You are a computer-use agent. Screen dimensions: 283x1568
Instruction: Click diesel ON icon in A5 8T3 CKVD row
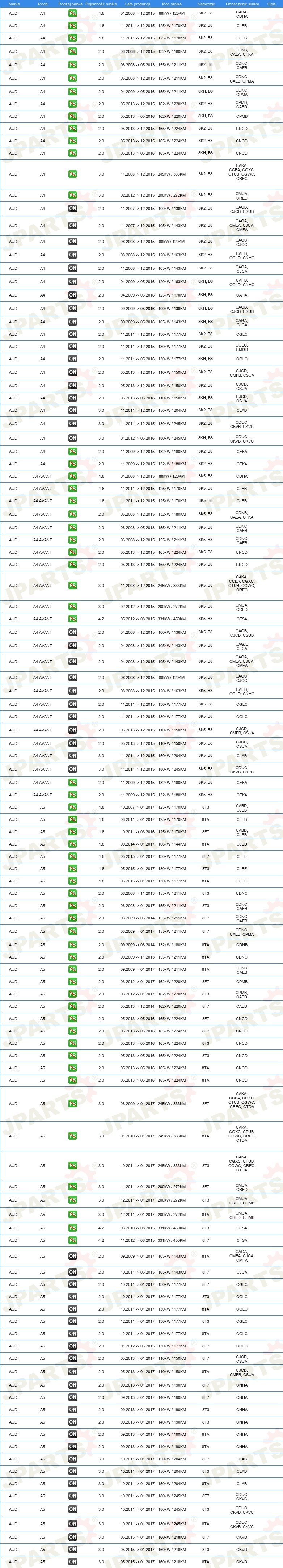(72, 1550)
